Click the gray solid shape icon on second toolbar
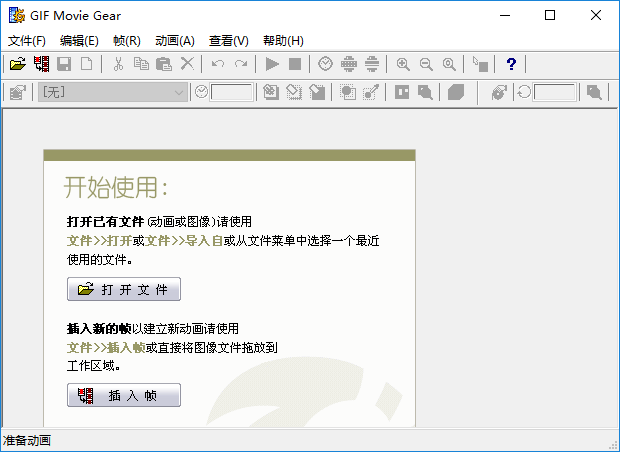 pos(456,93)
